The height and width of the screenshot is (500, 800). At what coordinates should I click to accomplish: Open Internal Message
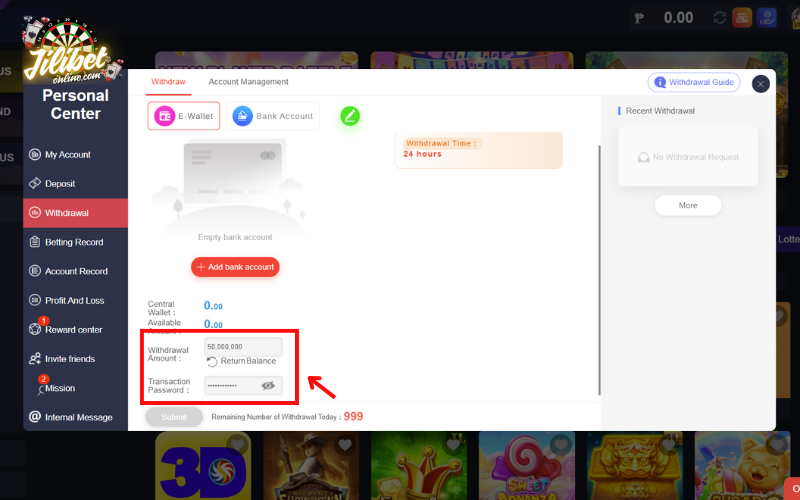tap(75, 417)
